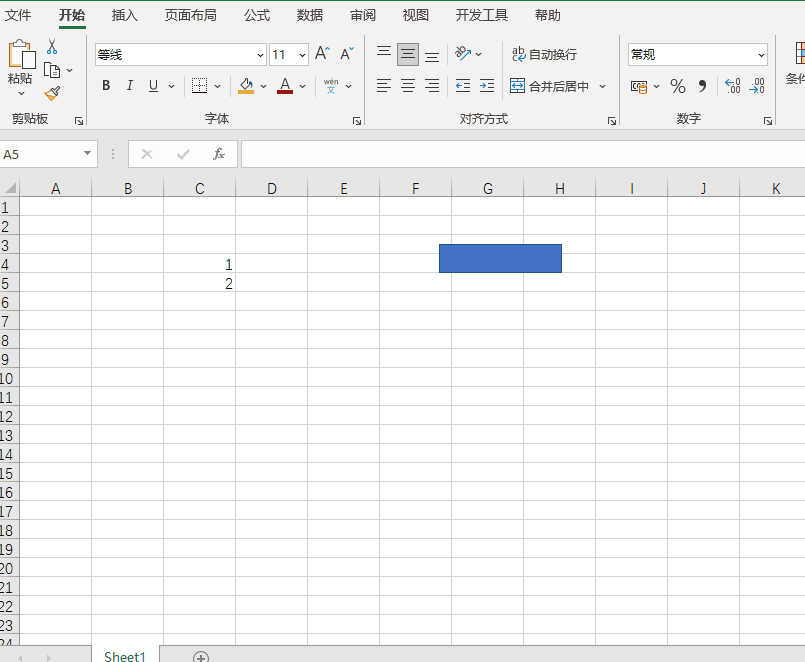Click the wén phonetic guide icon

point(331,86)
